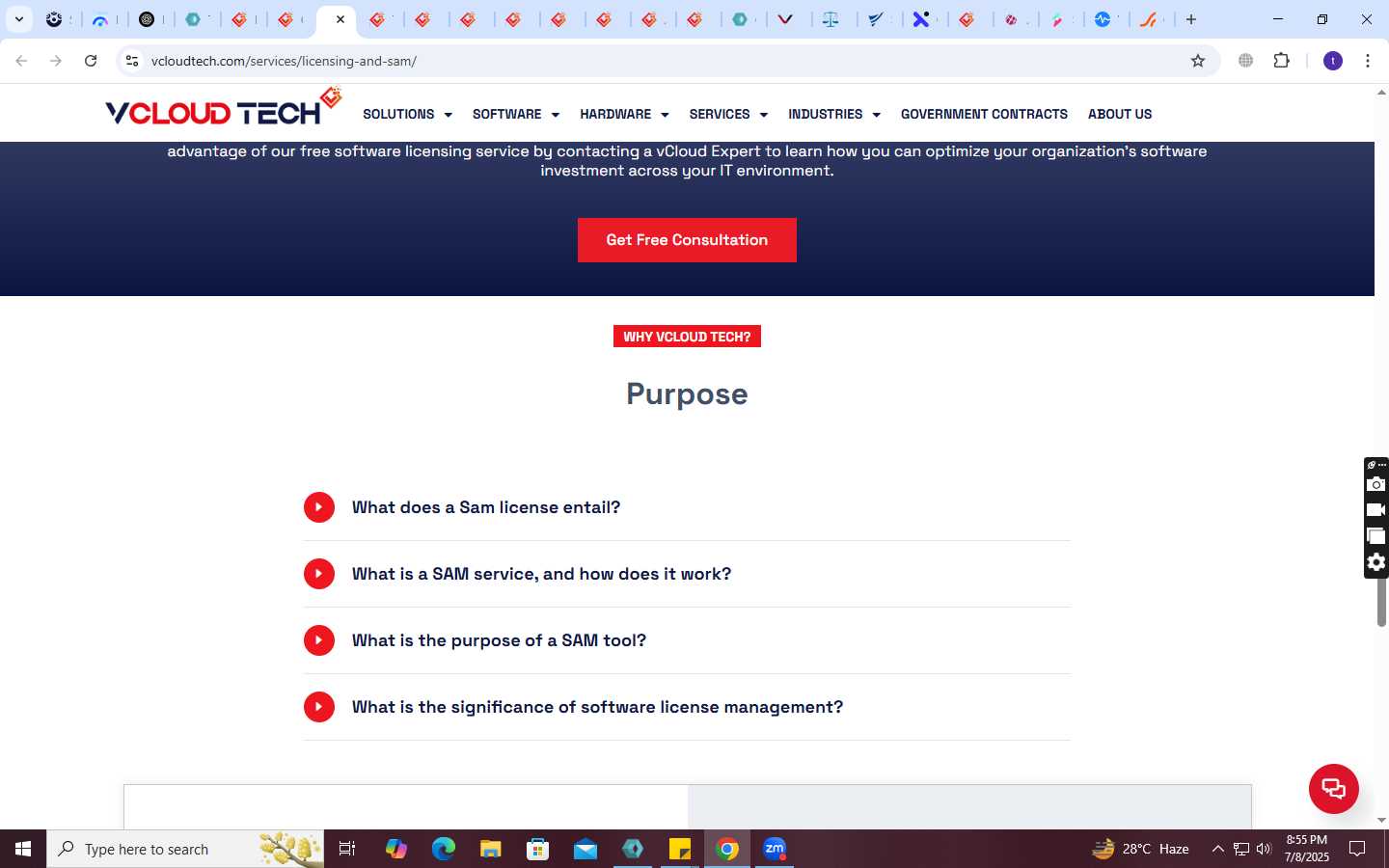The image size is (1389, 868).
Task: Open the ABOUT US page
Action: tap(1120, 114)
